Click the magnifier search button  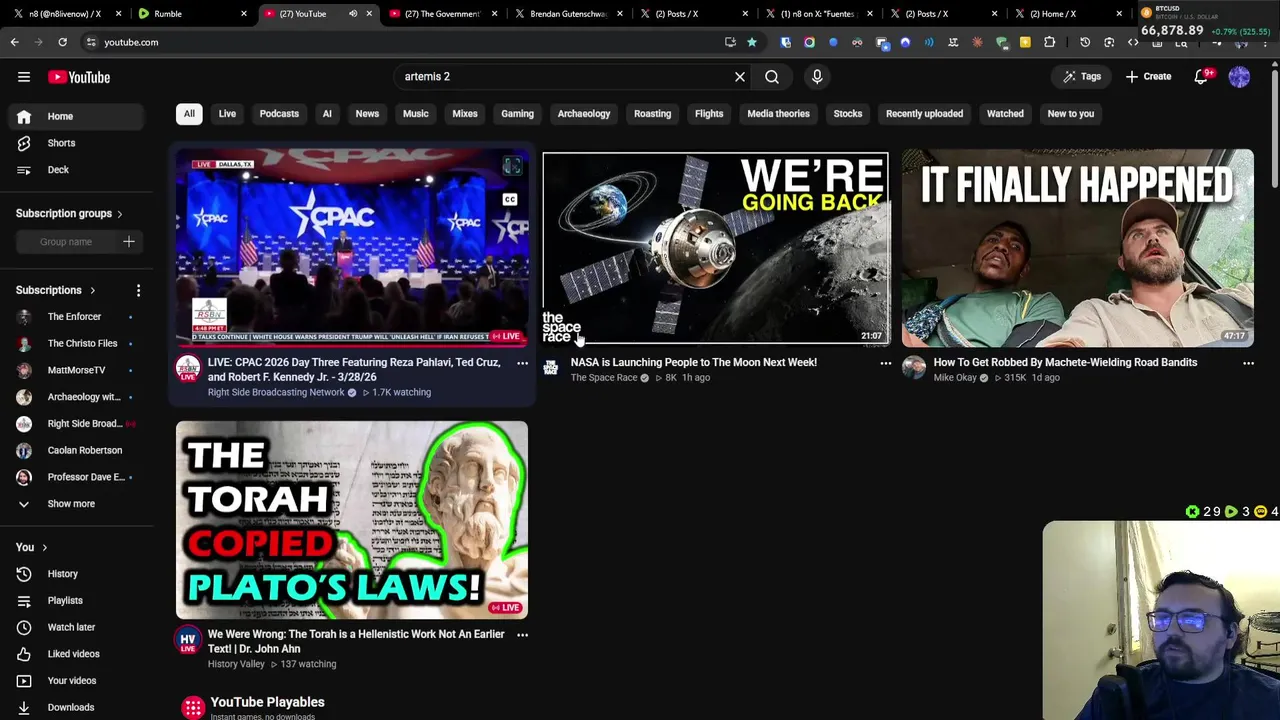pos(772,77)
